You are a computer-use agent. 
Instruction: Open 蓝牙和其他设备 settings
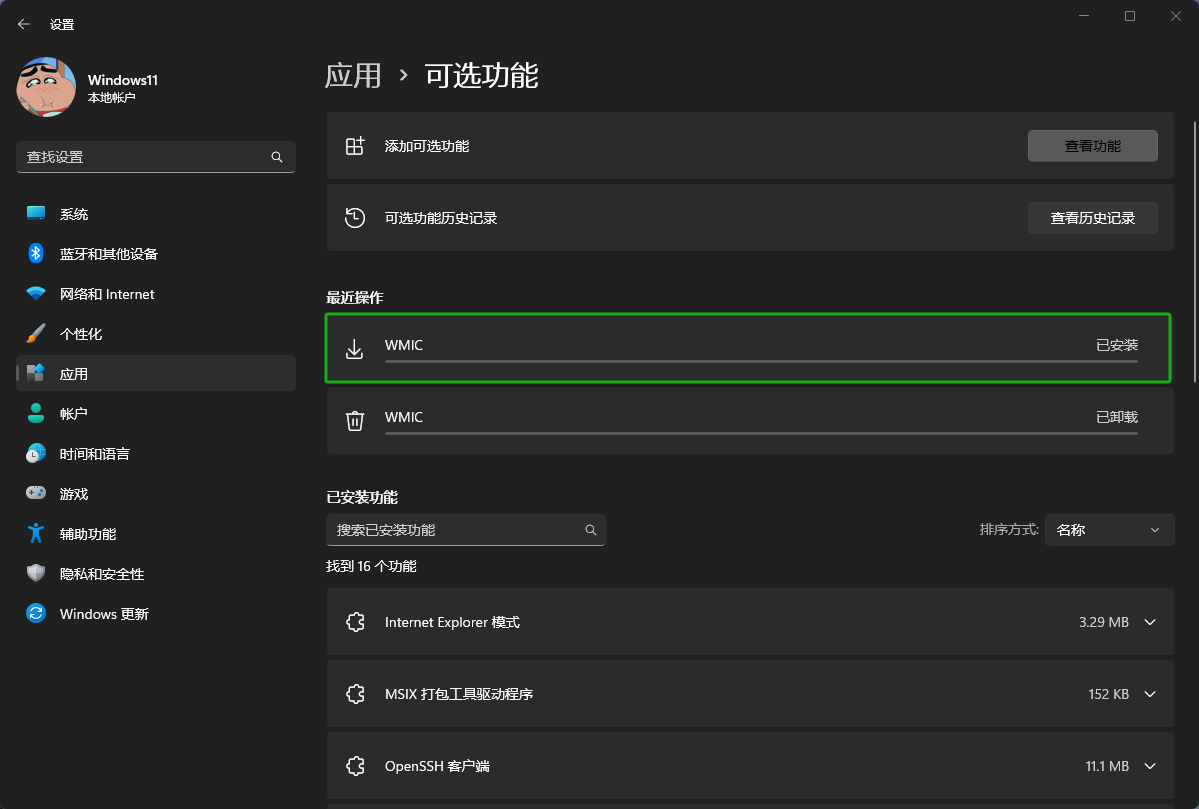pos(108,254)
